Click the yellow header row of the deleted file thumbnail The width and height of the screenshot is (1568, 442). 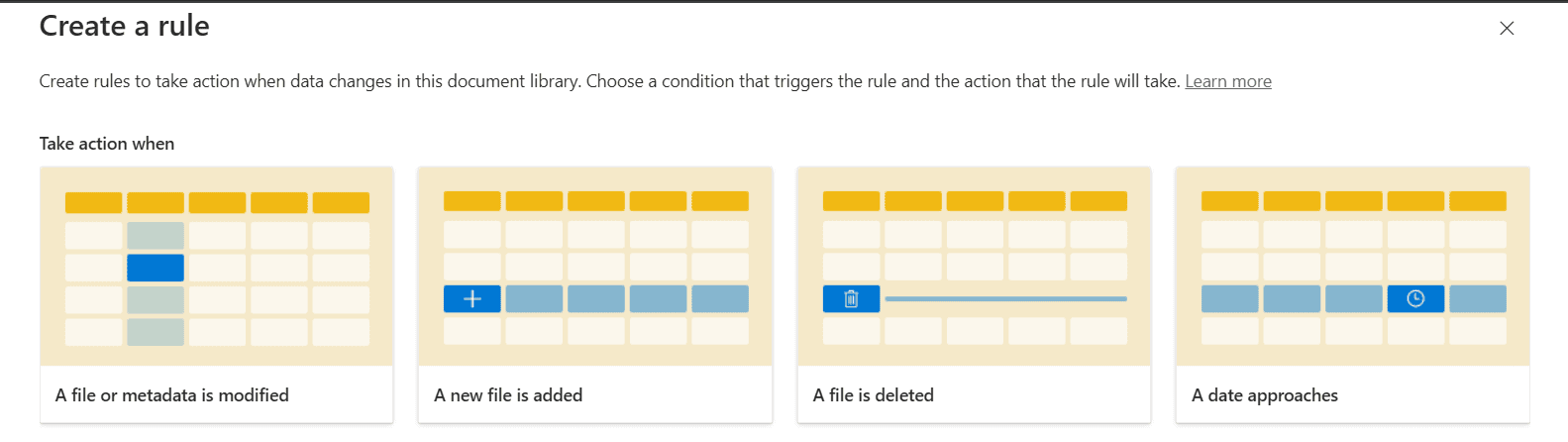tap(975, 202)
